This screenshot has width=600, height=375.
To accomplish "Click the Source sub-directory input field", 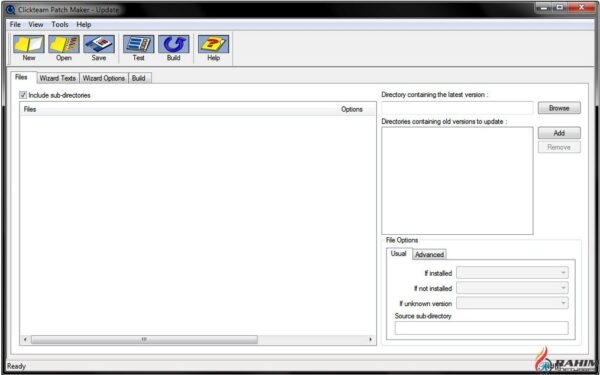I will click(x=482, y=328).
